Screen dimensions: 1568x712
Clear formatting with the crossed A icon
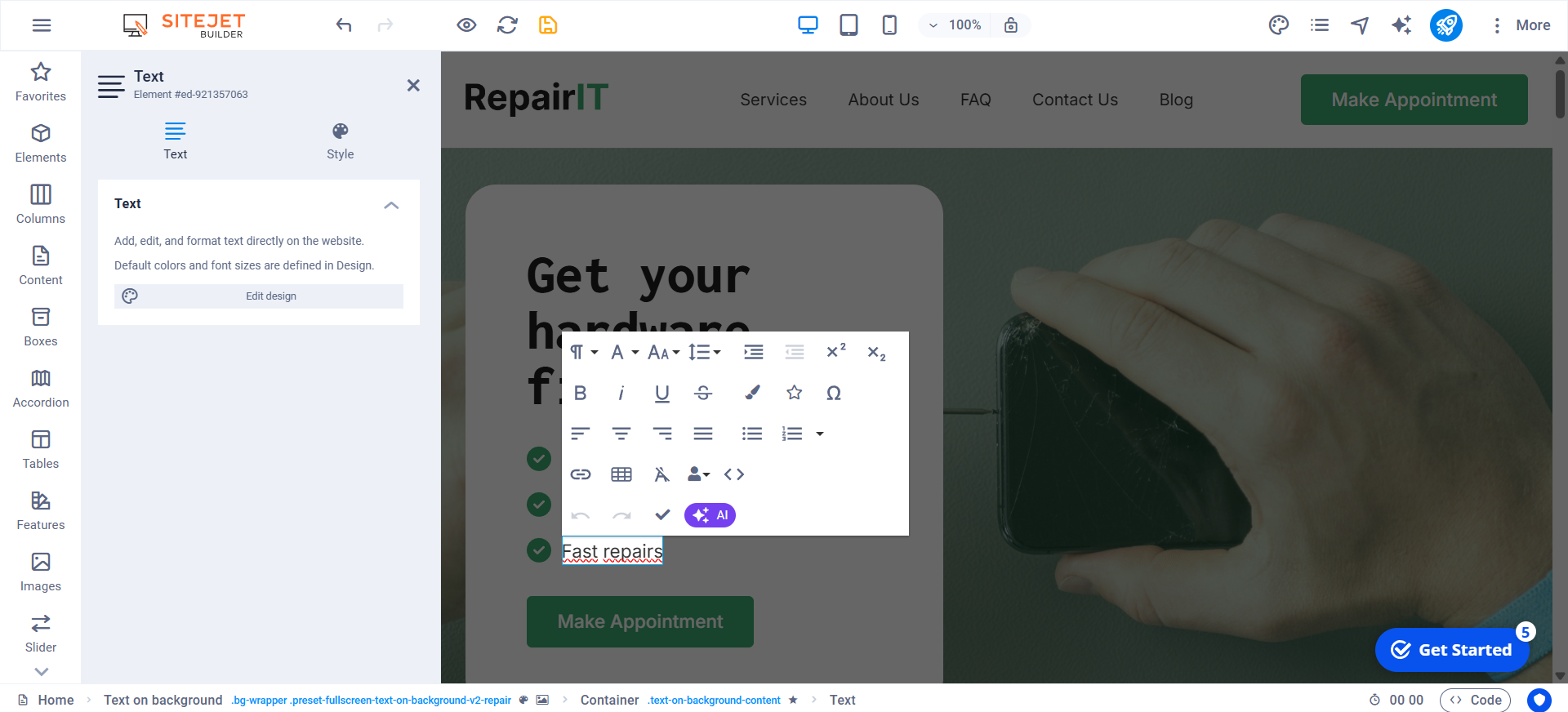click(x=661, y=474)
